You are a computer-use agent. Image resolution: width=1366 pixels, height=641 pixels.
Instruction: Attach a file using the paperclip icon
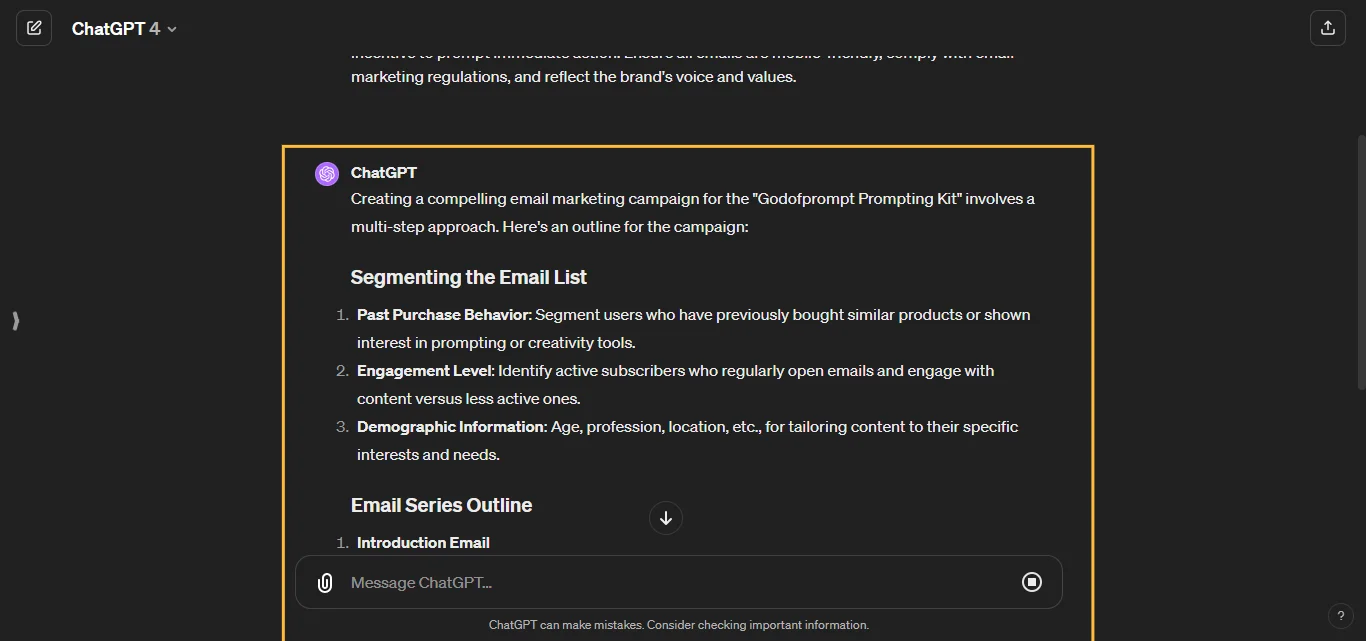325,583
